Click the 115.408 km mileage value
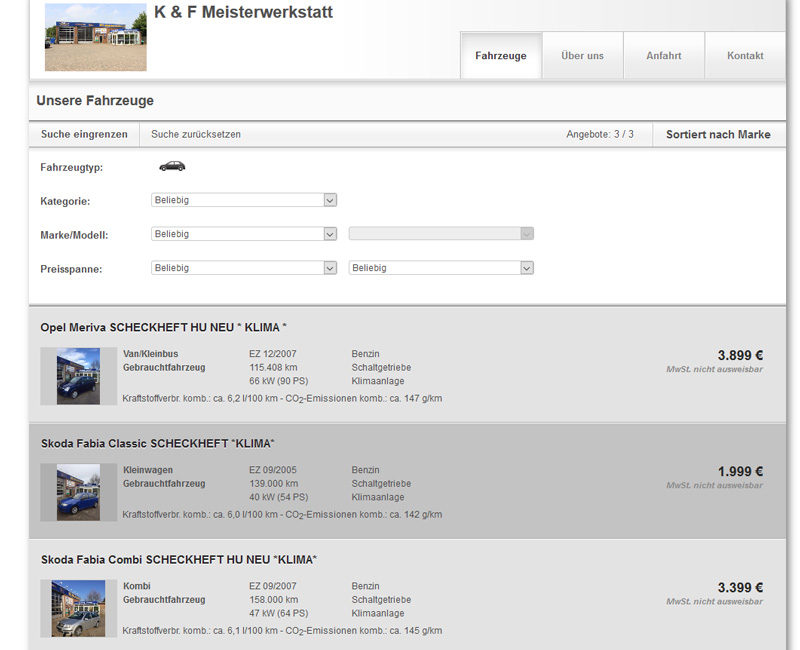The height and width of the screenshot is (650, 800). 273,367
